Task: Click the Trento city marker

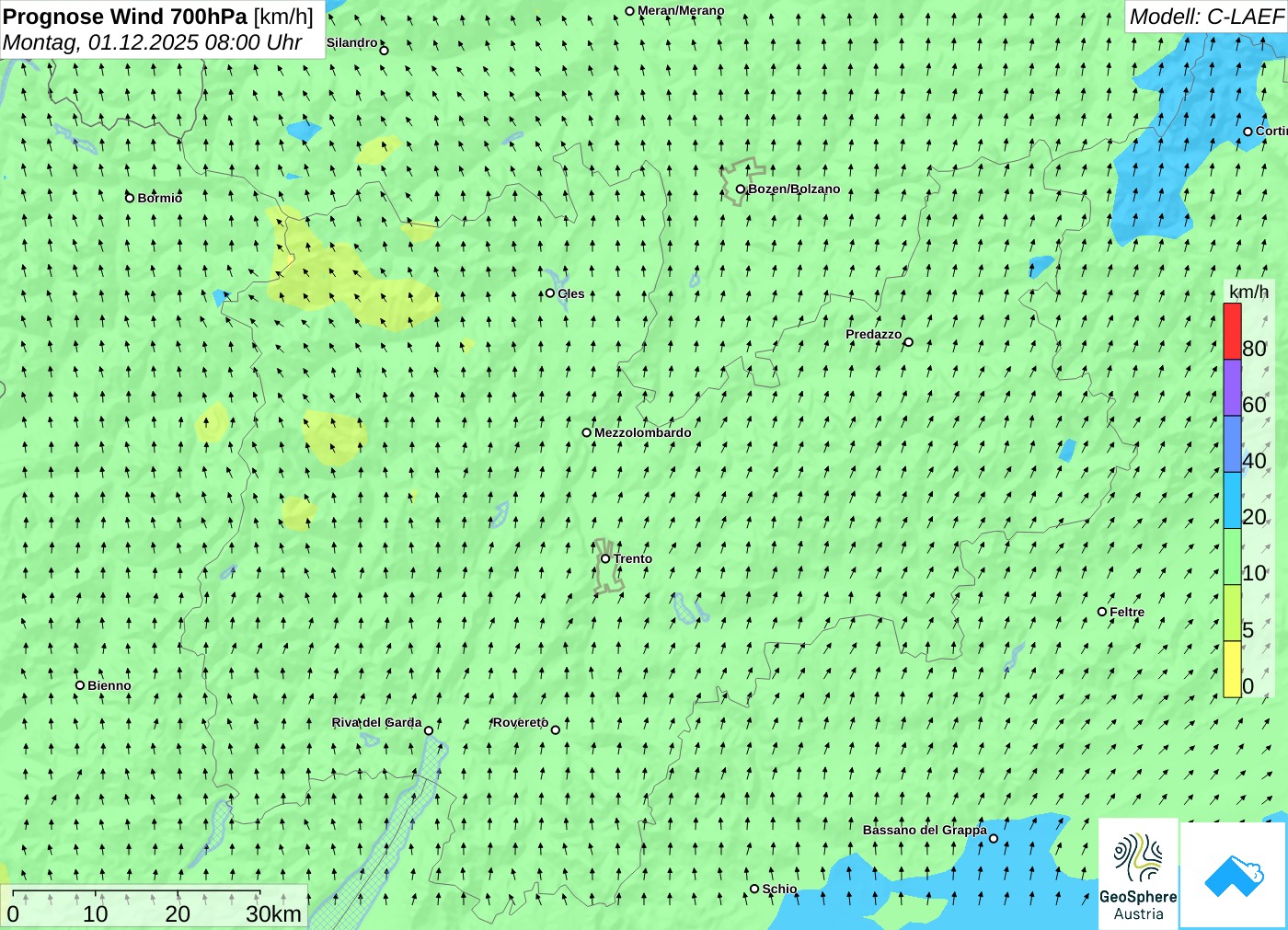Action: [605, 558]
